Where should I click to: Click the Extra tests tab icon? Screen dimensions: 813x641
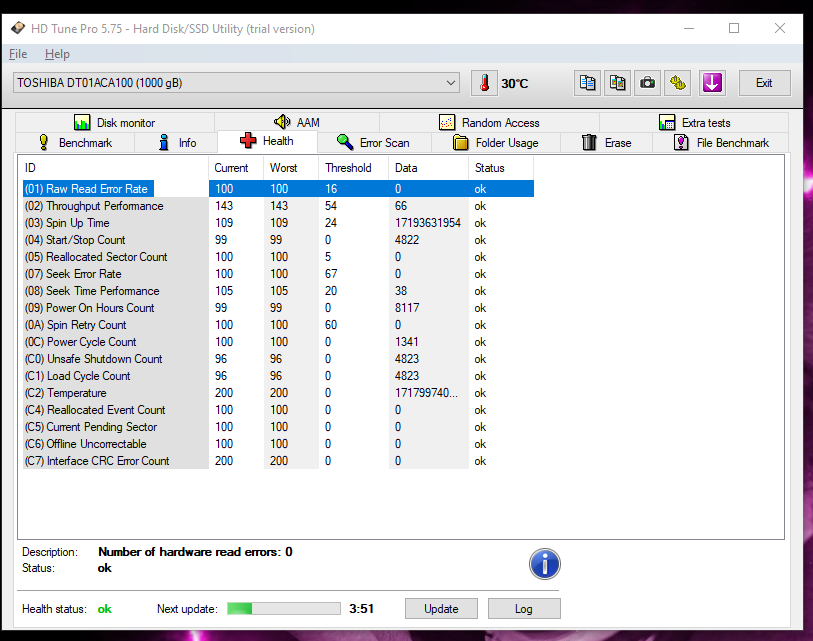tap(667, 122)
